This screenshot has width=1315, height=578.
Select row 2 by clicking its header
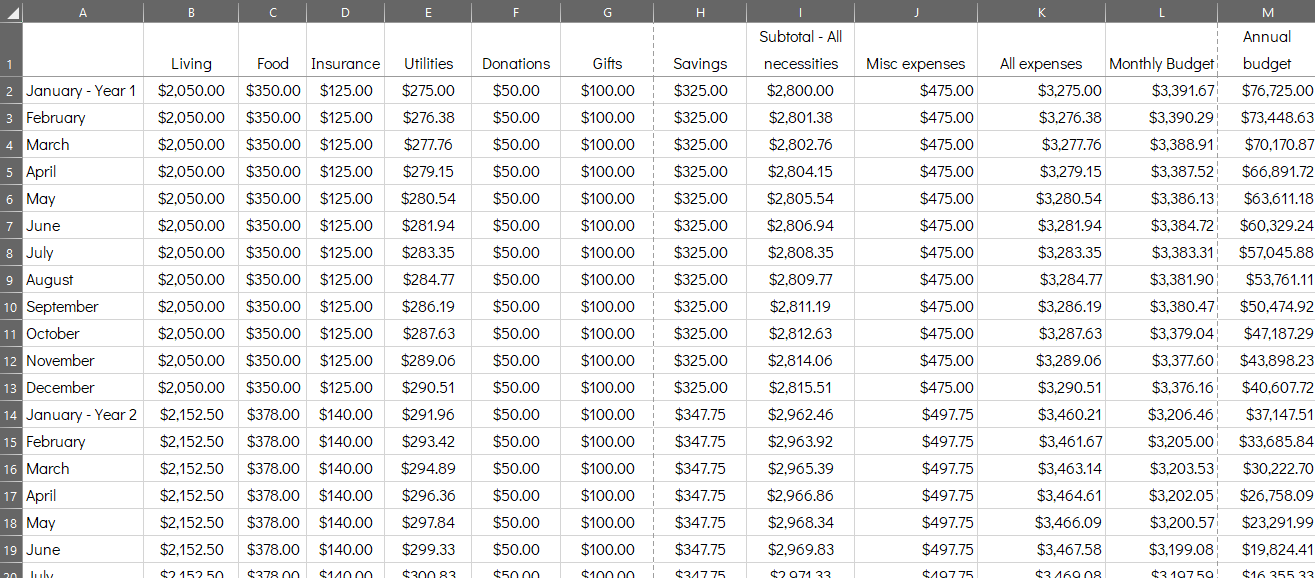click(x=10, y=90)
